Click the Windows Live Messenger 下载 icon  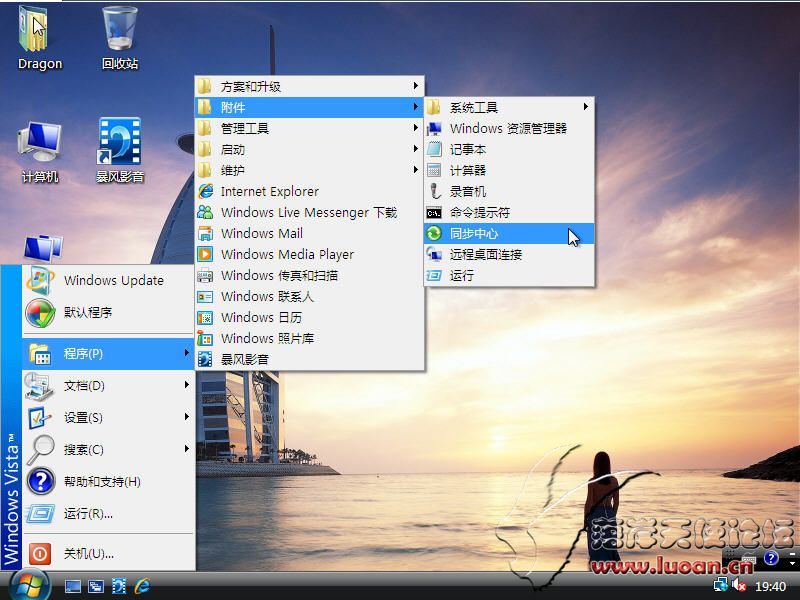pyautogui.click(x=205, y=212)
